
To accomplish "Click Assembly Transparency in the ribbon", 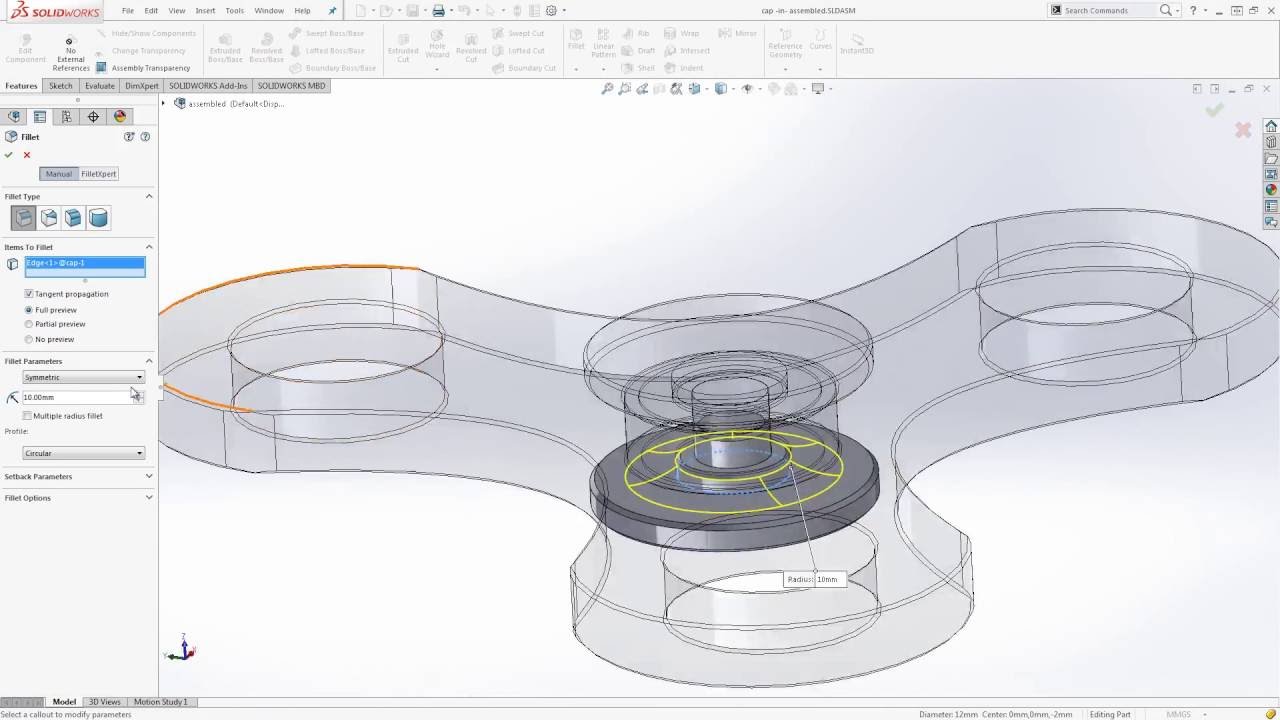I will (143, 68).
